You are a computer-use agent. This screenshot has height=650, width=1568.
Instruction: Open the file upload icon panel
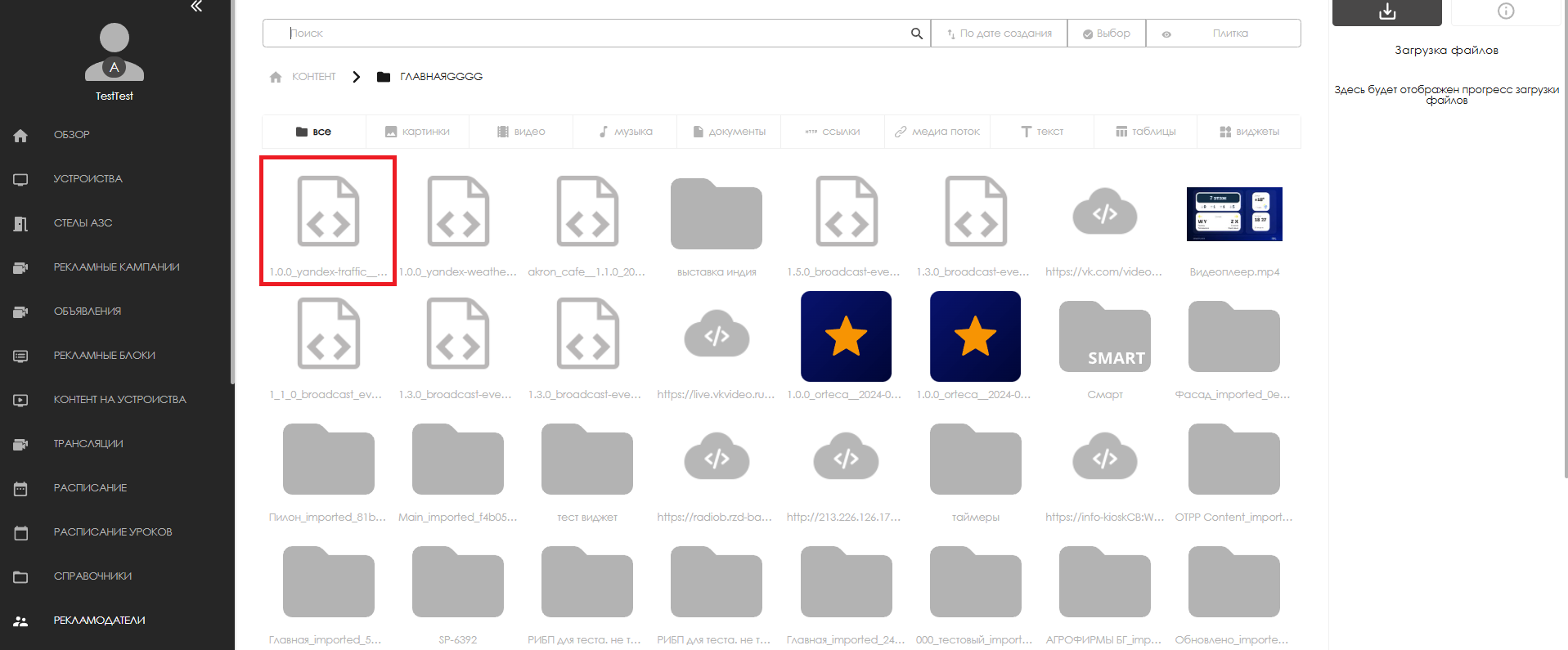(1386, 11)
